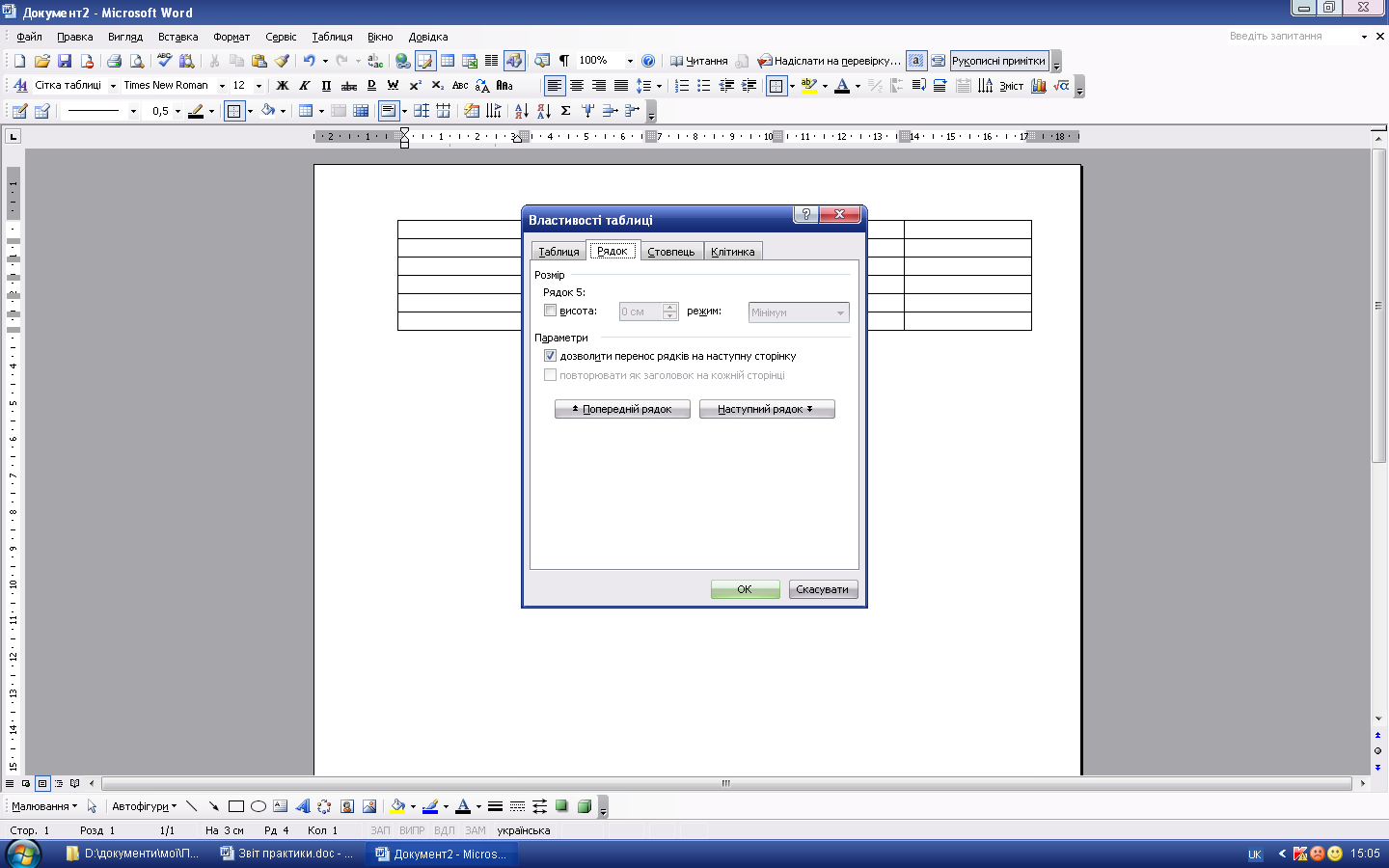Create a new blank document
The width and height of the screenshot is (1389, 868).
[19, 61]
